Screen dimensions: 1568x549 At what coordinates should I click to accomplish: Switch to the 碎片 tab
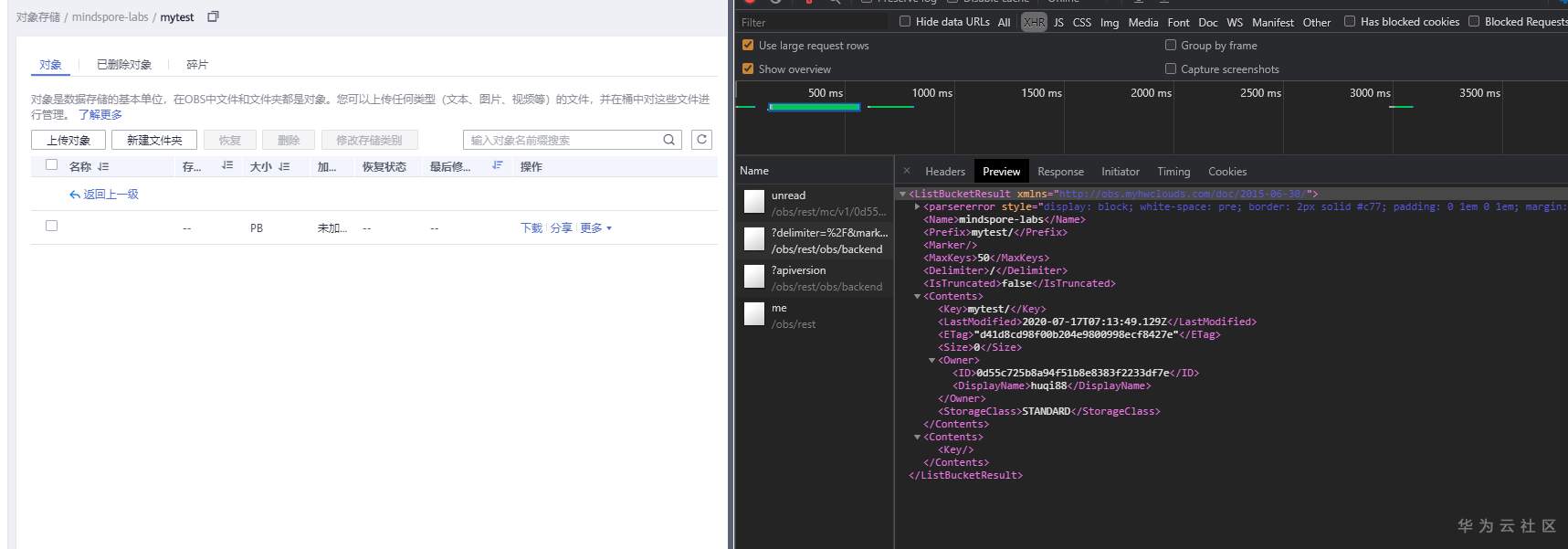(197, 65)
